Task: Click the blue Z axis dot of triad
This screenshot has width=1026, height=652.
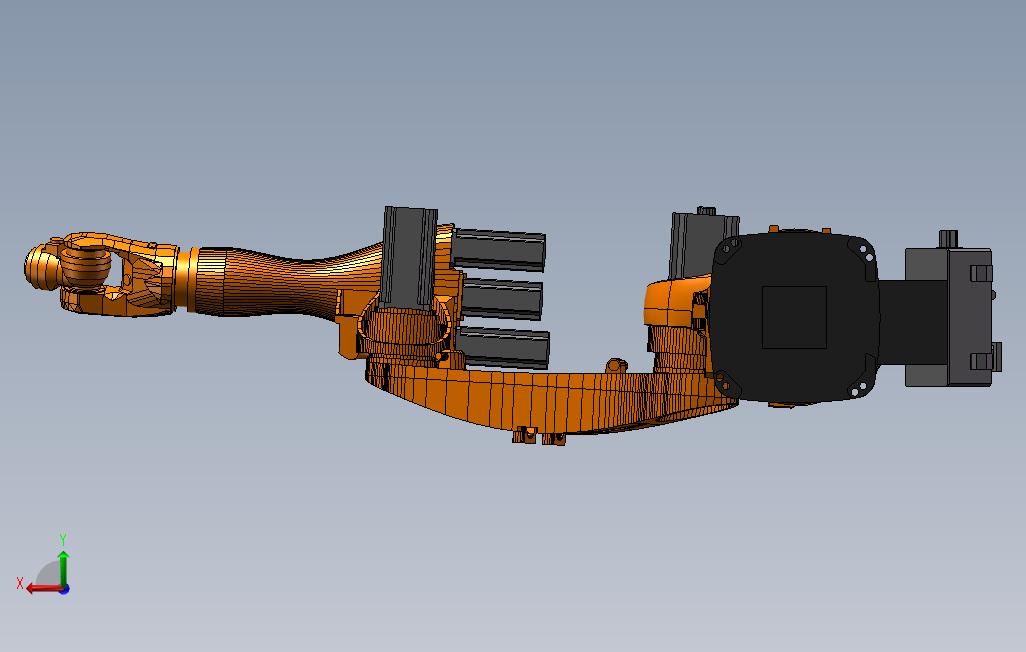Action: coord(64,590)
